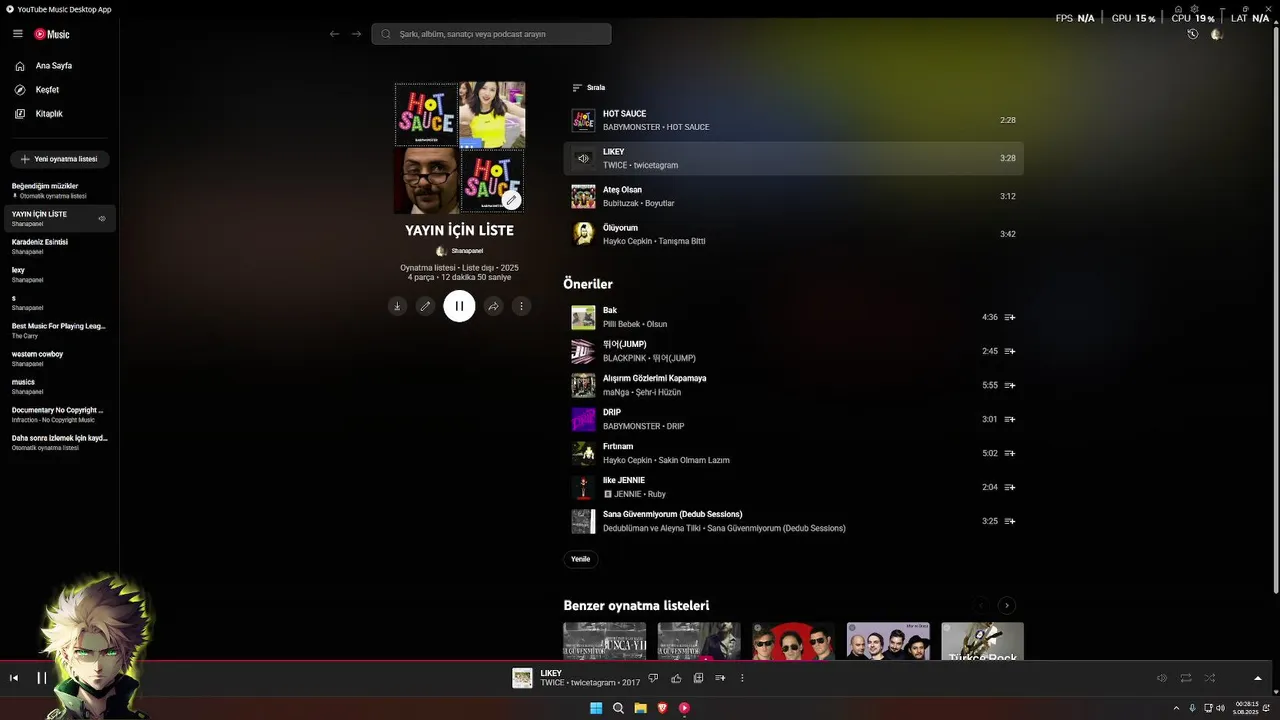The height and width of the screenshot is (720, 1280).
Task: Toggle shuffle mode
Action: (1210, 678)
